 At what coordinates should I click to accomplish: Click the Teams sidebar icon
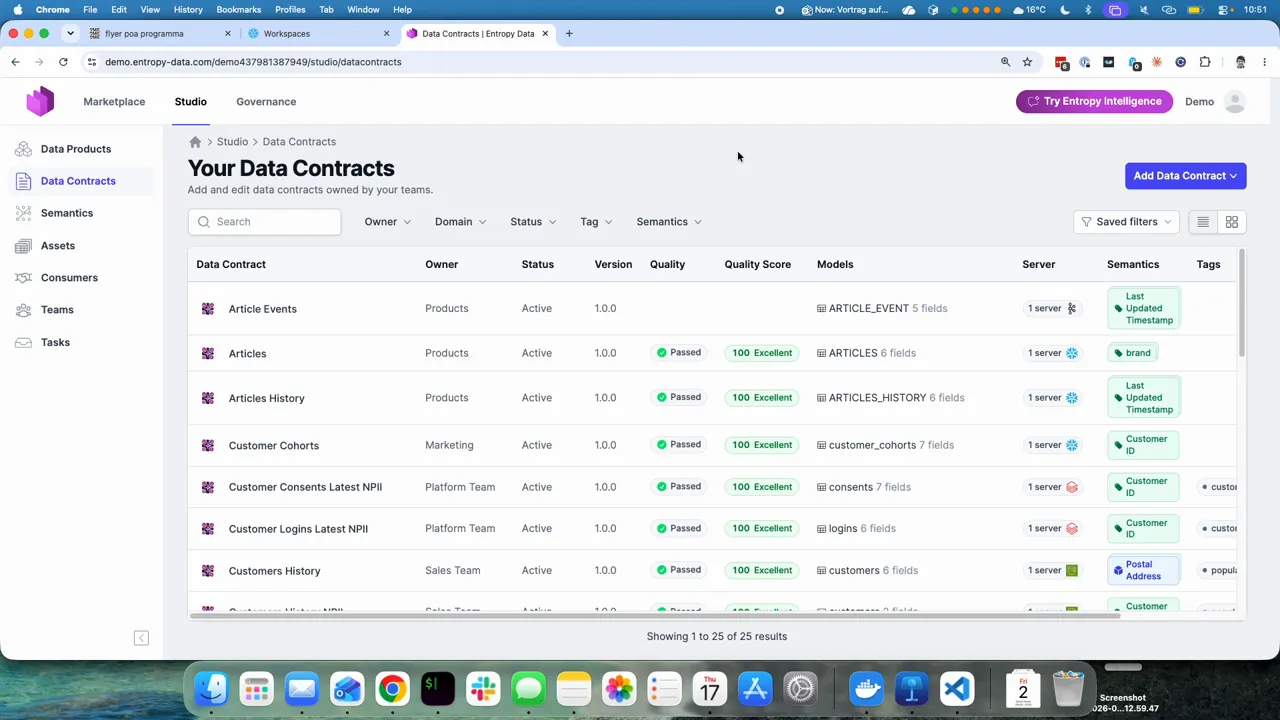click(24, 309)
